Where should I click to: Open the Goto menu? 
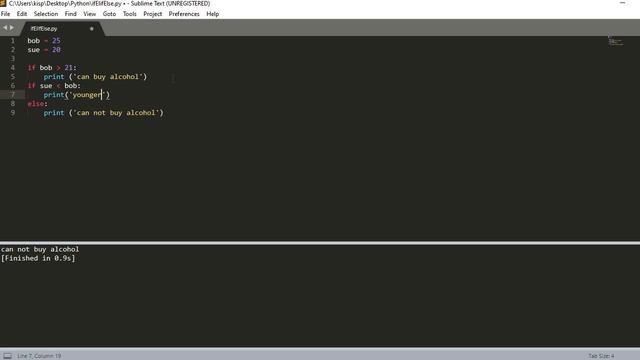pos(109,14)
